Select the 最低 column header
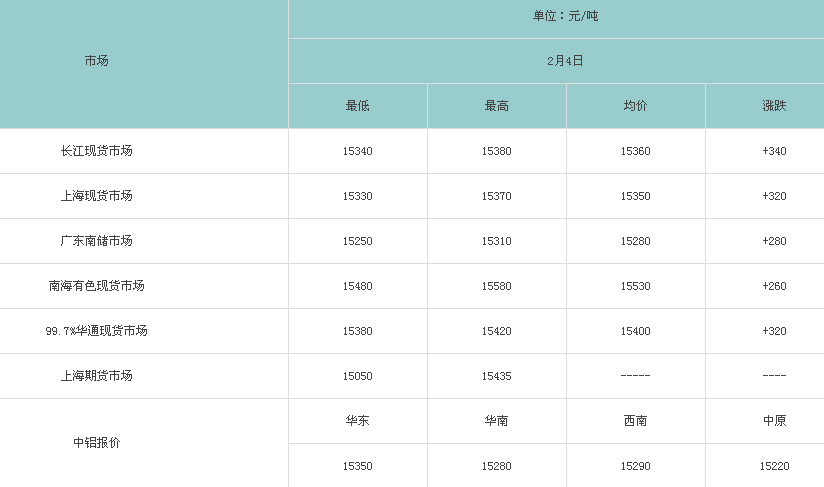 (357, 106)
